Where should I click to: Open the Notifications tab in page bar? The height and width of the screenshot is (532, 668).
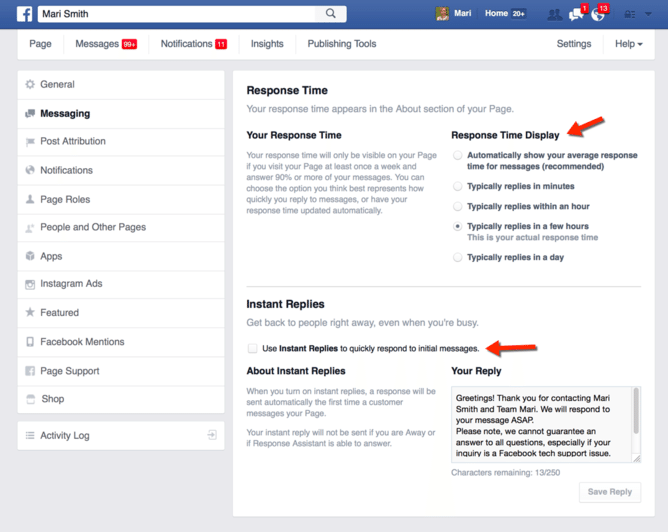click(193, 44)
